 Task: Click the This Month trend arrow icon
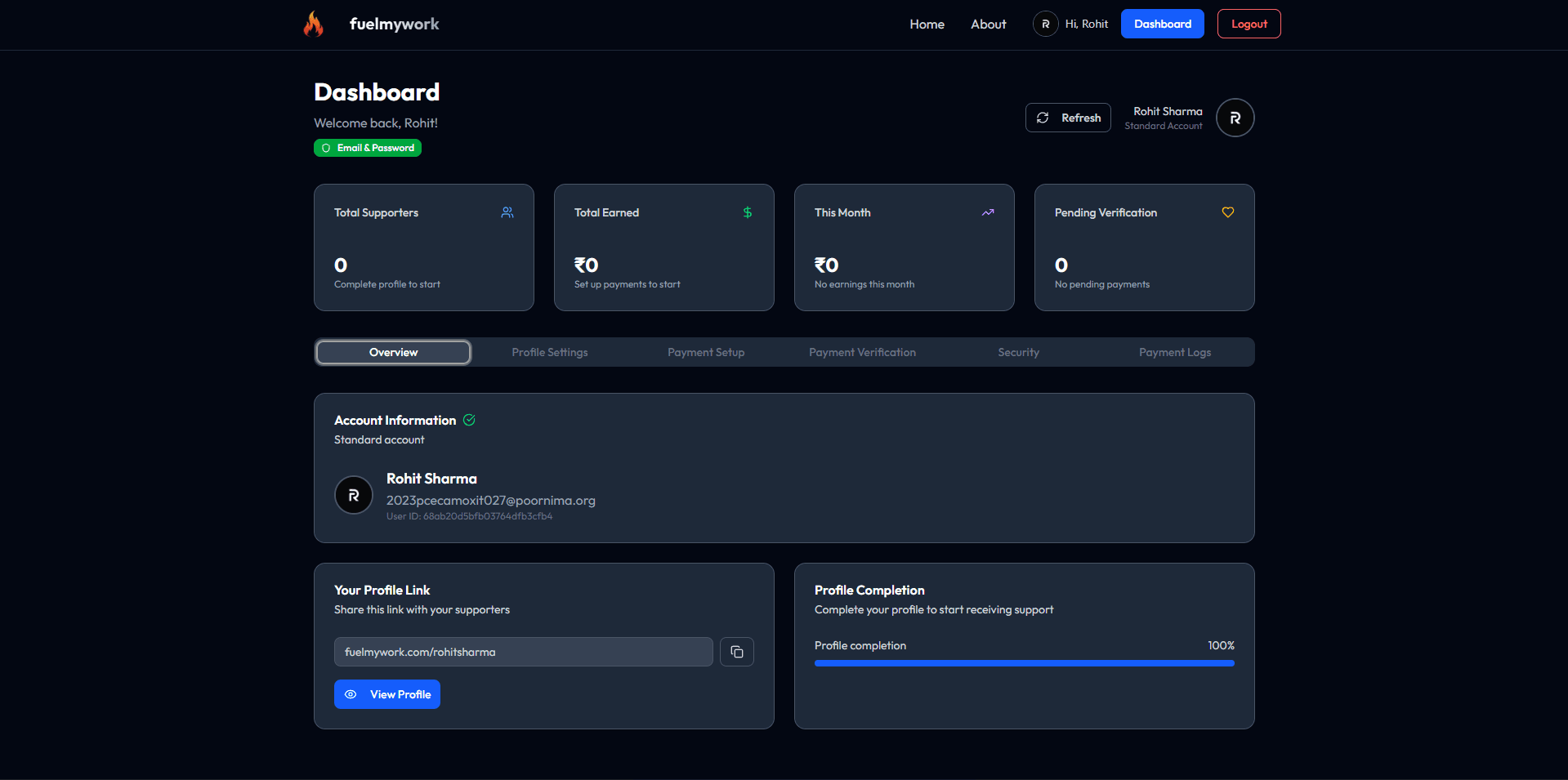coord(988,212)
